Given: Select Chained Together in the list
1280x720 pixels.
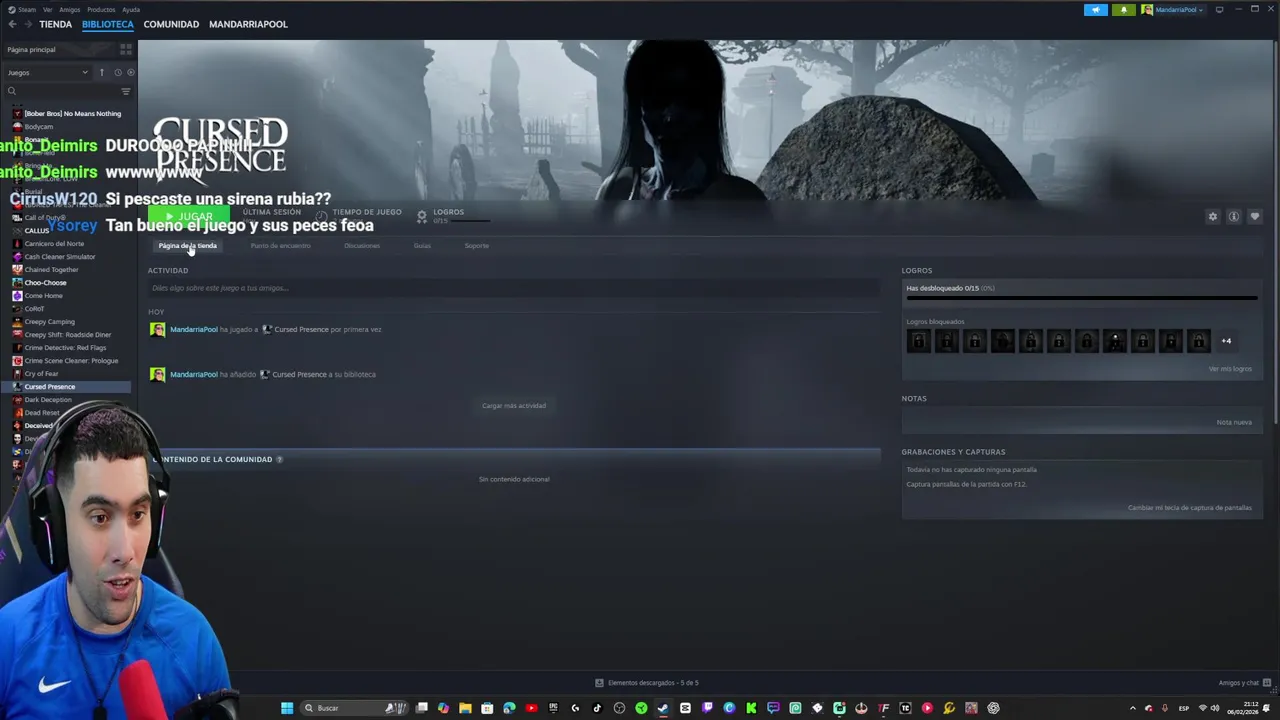Looking at the screenshot, I should coord(51,270).
